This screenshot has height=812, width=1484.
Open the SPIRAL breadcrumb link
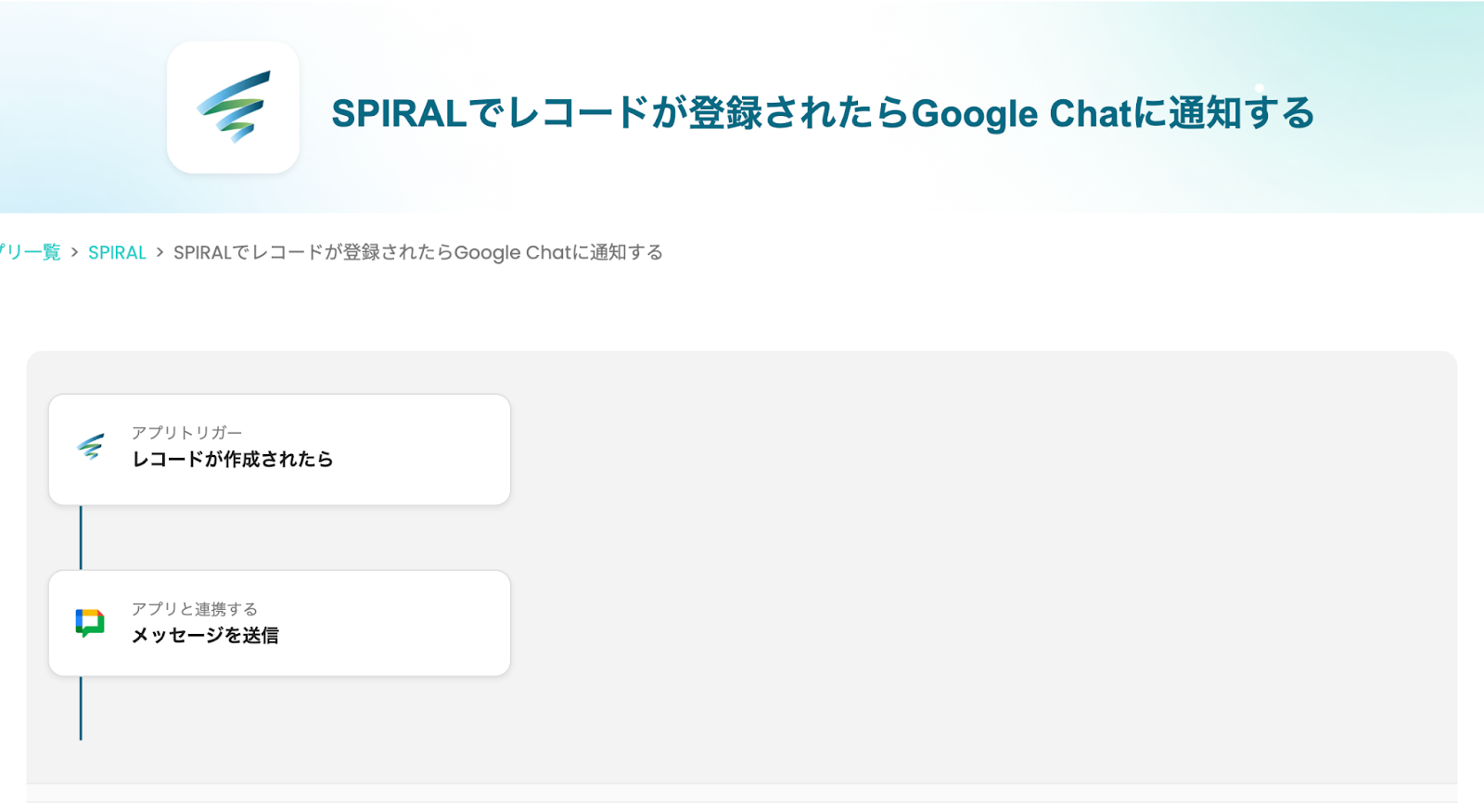117,252
